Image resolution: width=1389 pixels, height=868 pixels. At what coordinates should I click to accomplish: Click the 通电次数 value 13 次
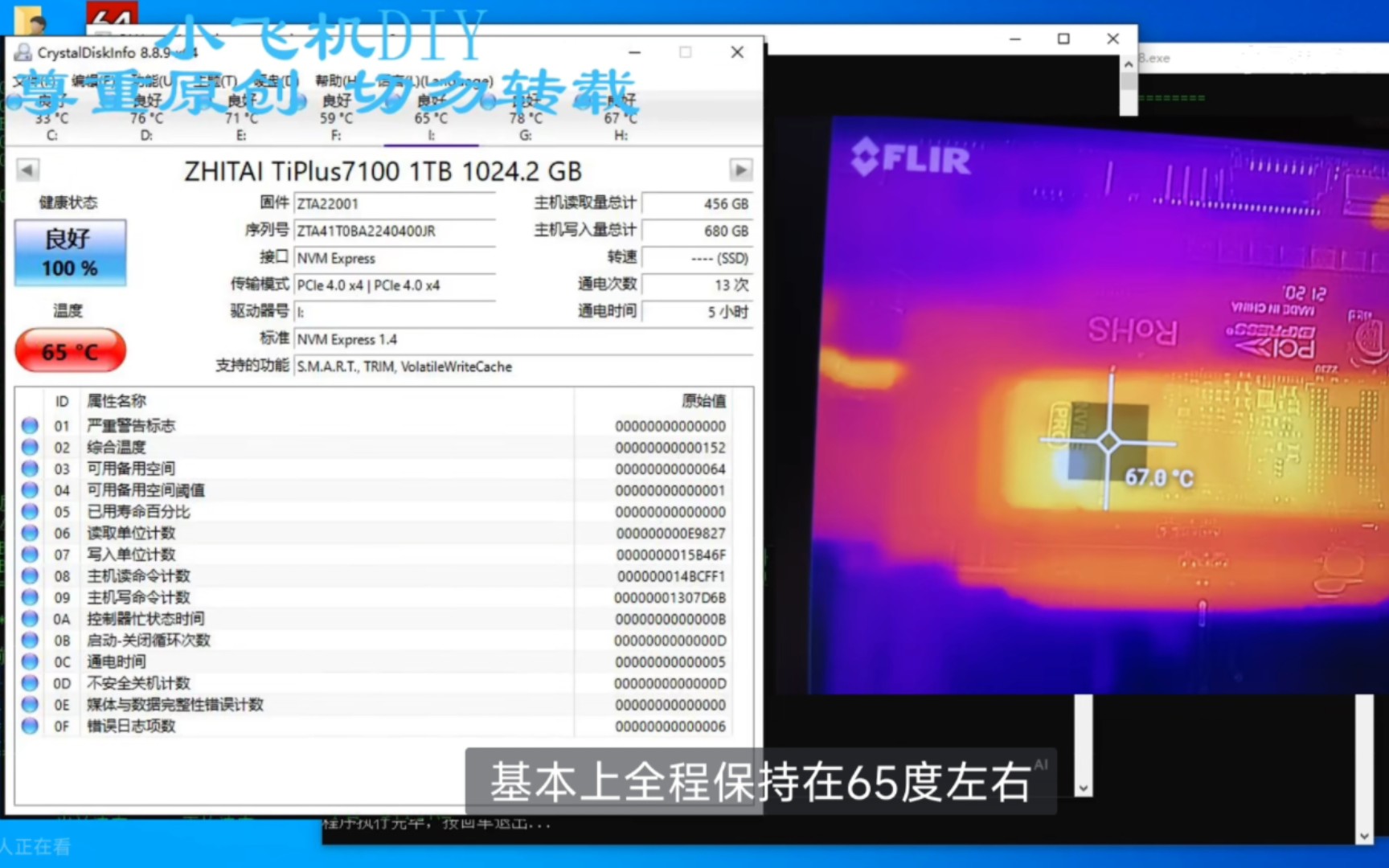(697, 285)
